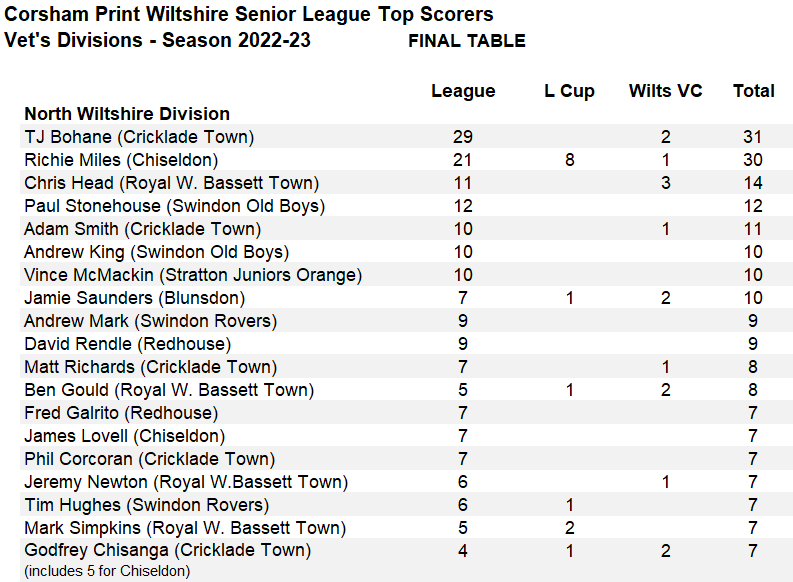Click the Wilts VC column header
793x582 pixels.
(665, 91)
